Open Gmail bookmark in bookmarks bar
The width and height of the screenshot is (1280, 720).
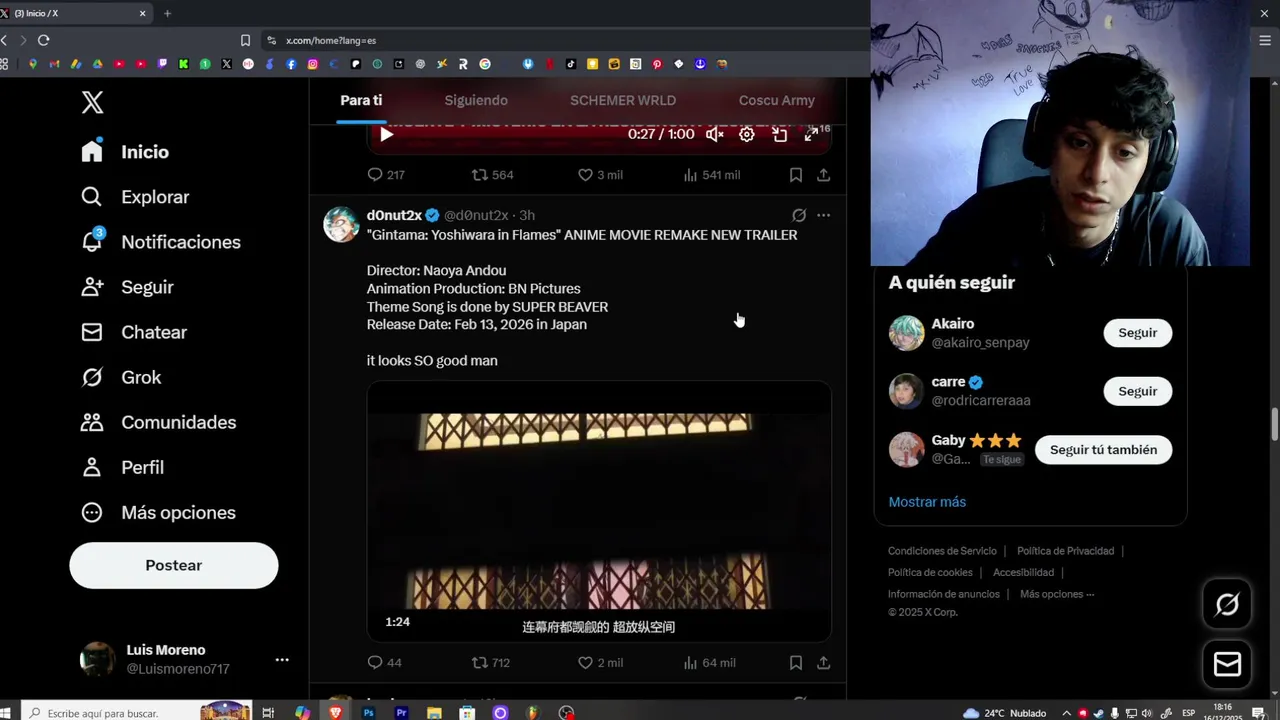54,64
